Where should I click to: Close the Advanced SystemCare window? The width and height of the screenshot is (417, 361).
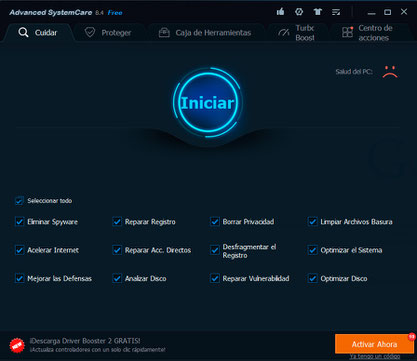tap(404, 12)
